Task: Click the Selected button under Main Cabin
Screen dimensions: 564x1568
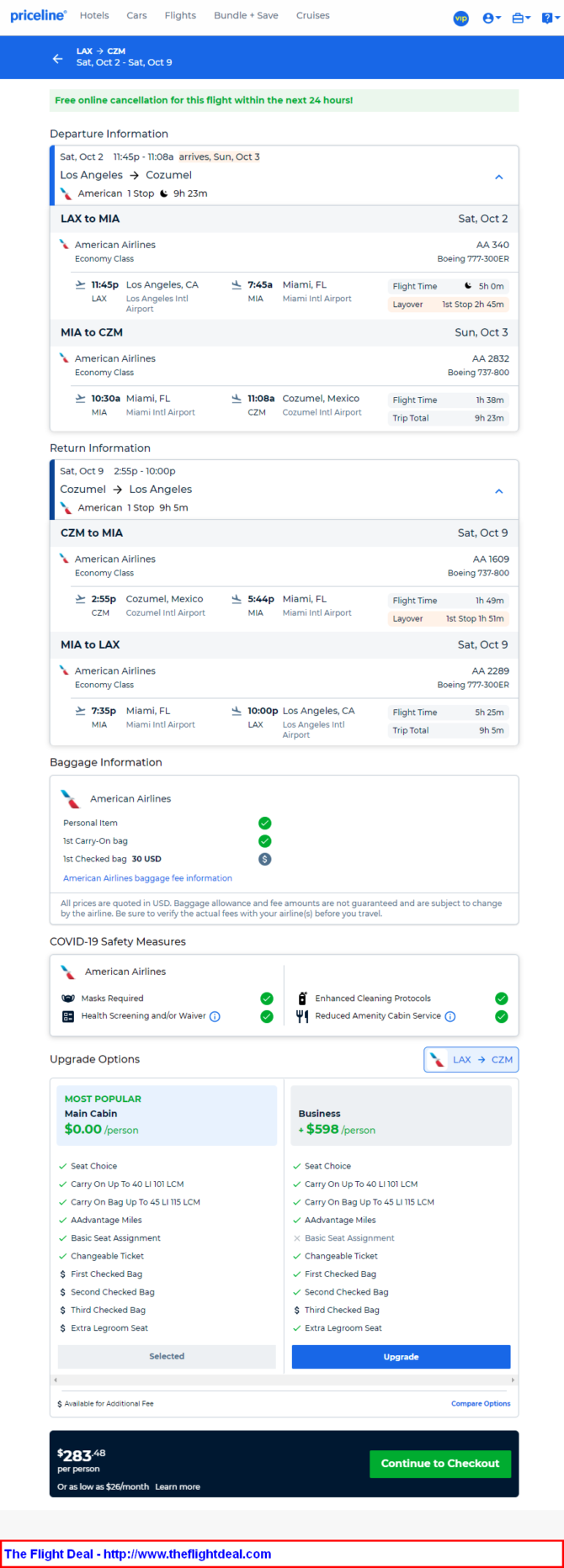Action: pyautogui.click(x=167, y=1356)
